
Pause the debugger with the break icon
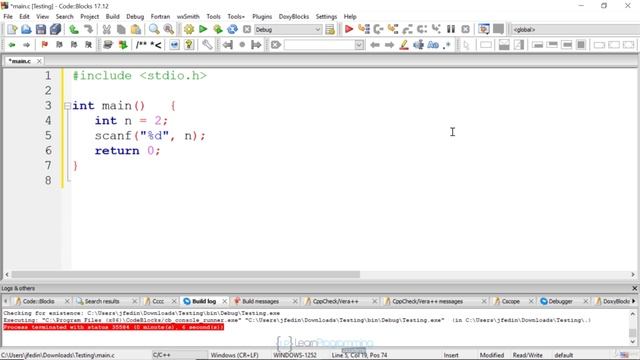click(451, 29)
